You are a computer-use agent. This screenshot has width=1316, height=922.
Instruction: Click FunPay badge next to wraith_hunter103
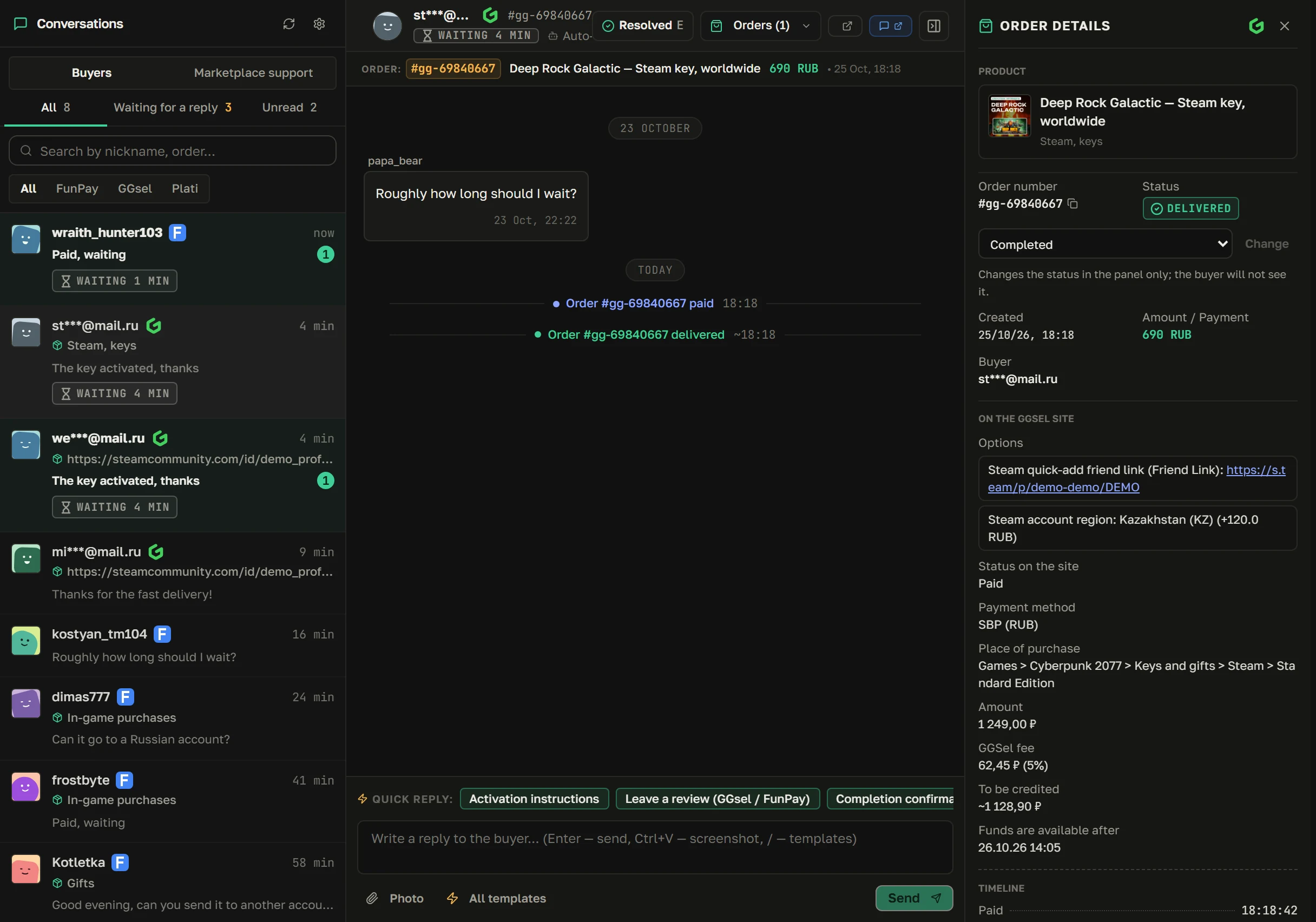(177, 233)
